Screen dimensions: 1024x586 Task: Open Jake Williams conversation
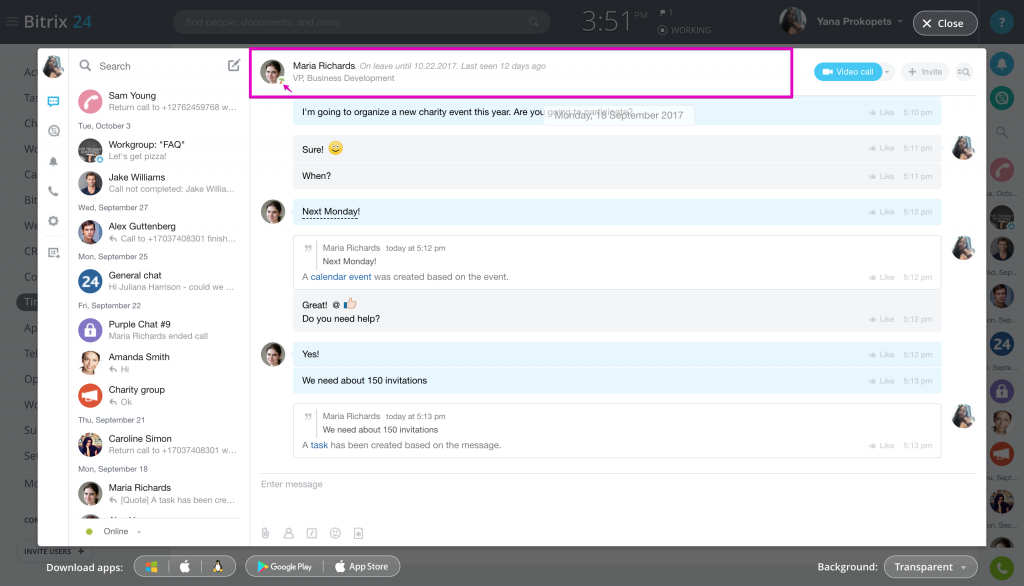click(x=157, y=183)
